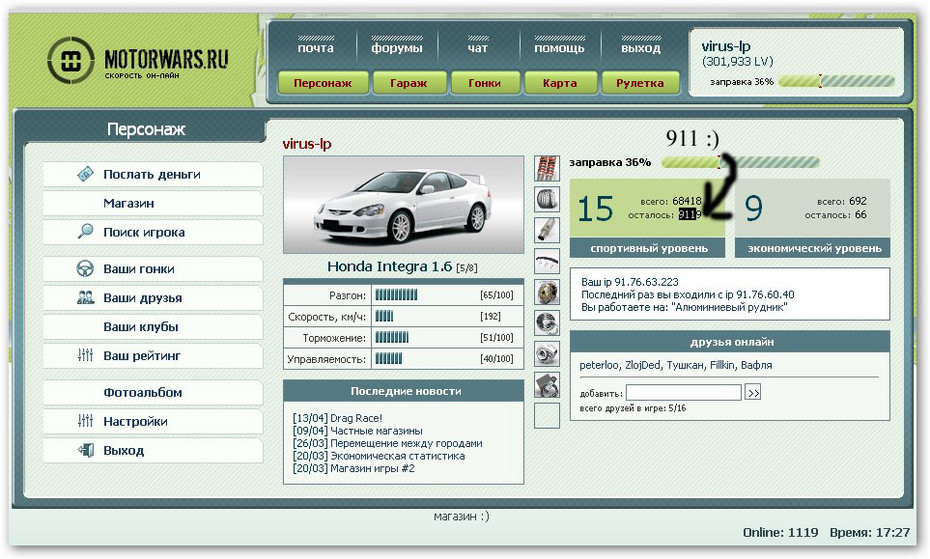Click the Honda Integra car image
This screenshot has height=559, width=930.
tap(403, 205)
